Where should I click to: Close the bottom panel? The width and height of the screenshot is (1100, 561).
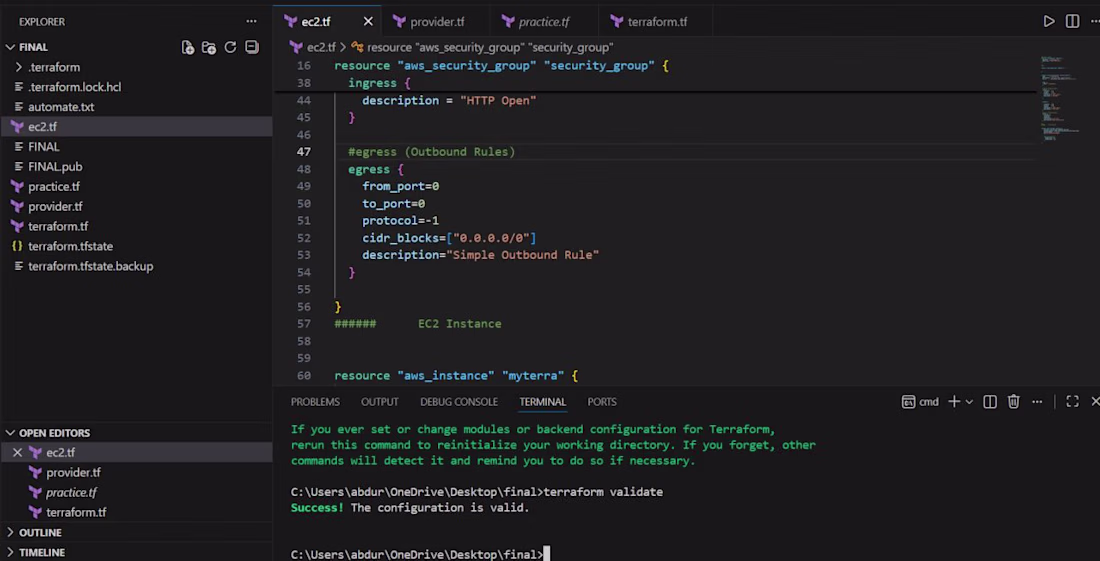pyautogui.click(x=1095, y=402)
